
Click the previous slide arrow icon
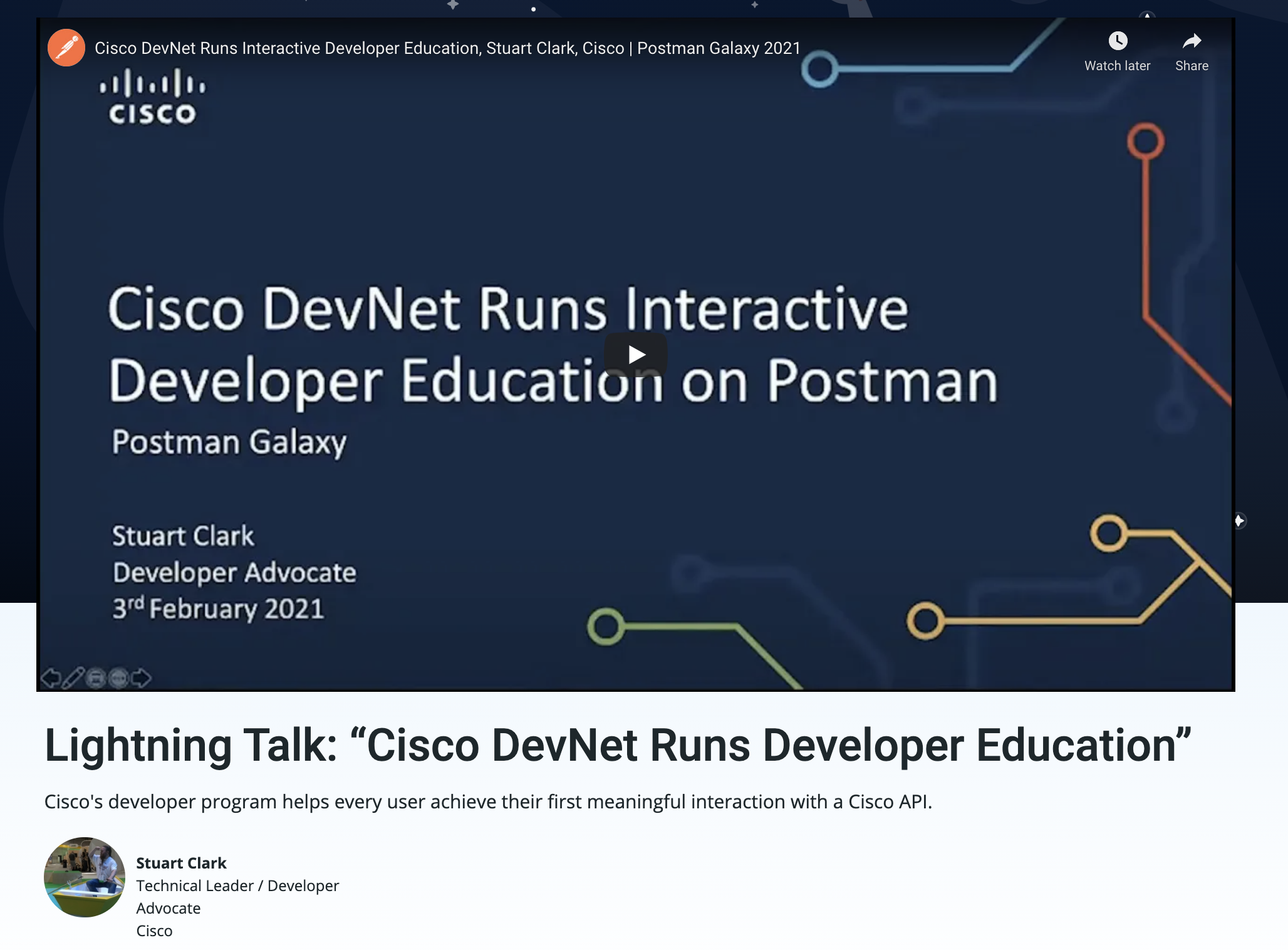point(50,678)
